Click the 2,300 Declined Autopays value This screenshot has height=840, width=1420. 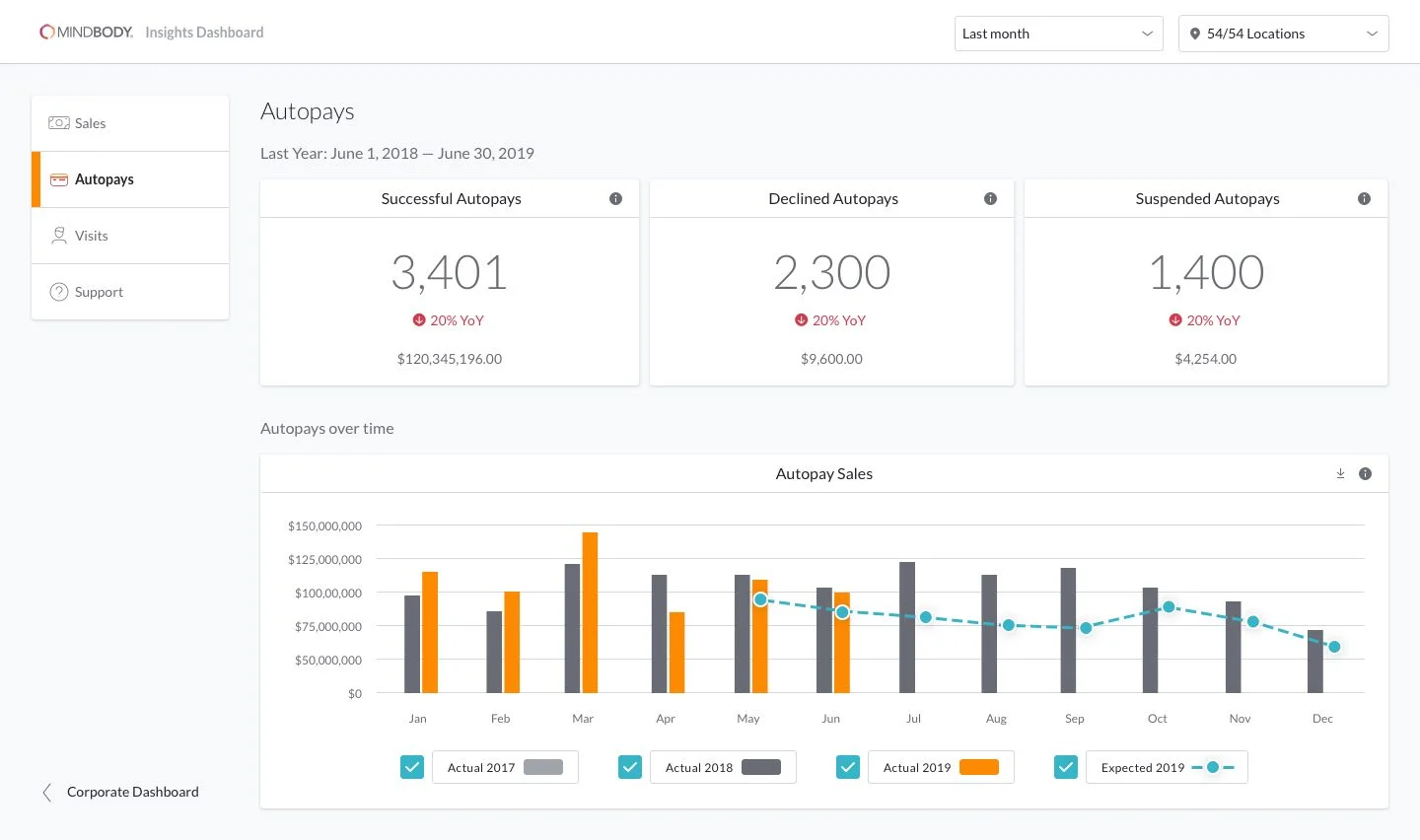(832, 272)
